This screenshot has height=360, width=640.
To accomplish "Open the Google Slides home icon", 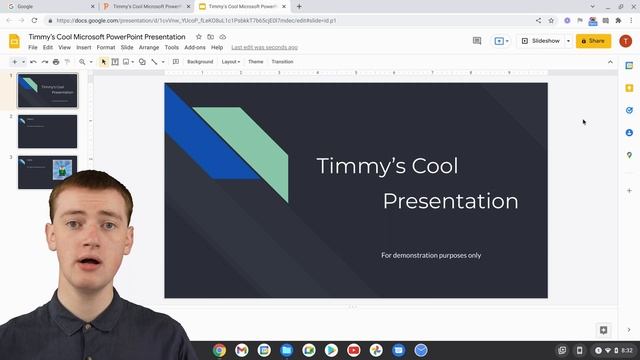I will pyautogui.click(x=14, y=41).
